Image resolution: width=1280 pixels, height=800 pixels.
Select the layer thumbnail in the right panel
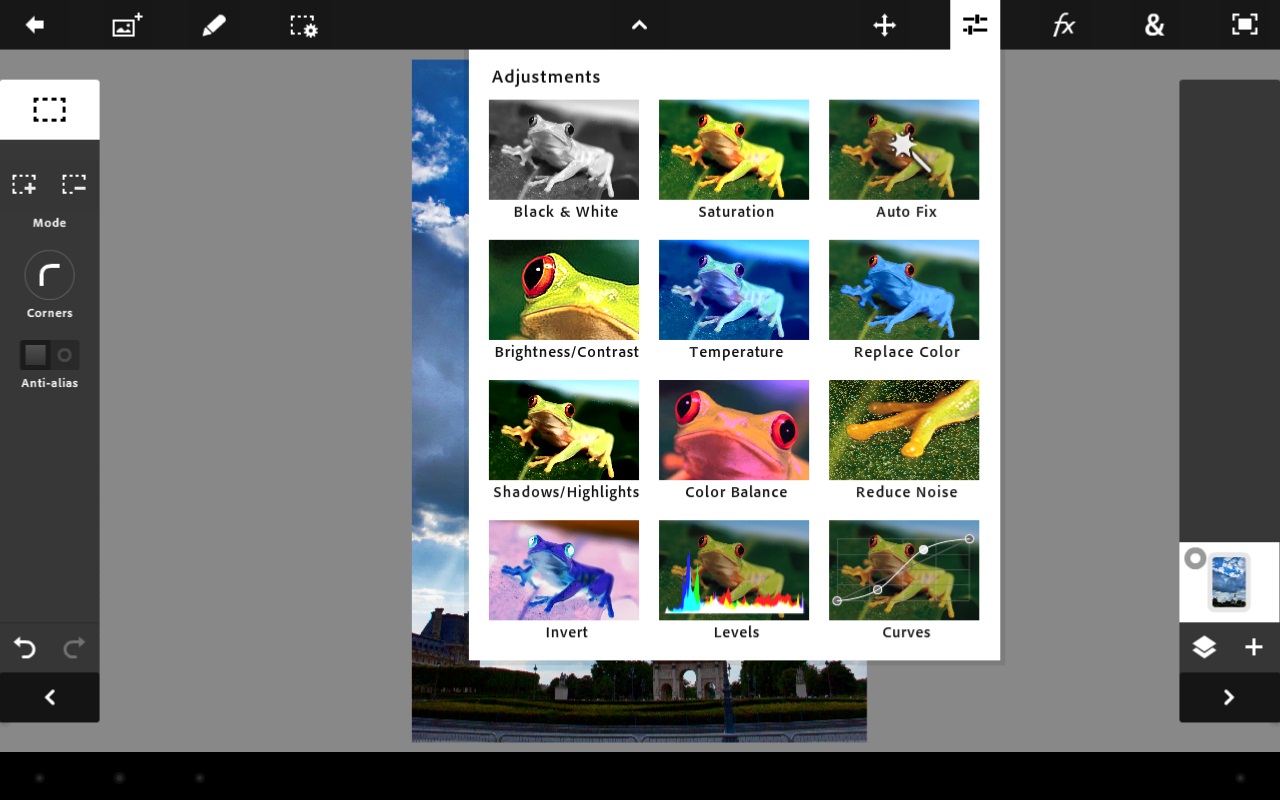coord(1229,582)
